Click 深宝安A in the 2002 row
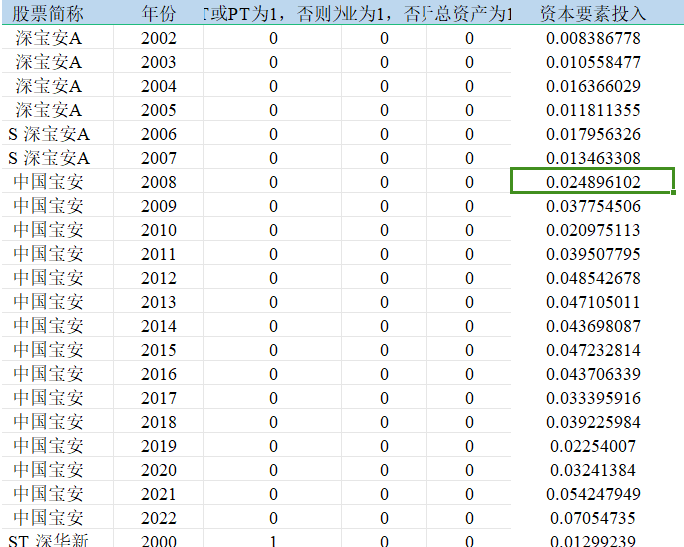 (x=48, y=38)
